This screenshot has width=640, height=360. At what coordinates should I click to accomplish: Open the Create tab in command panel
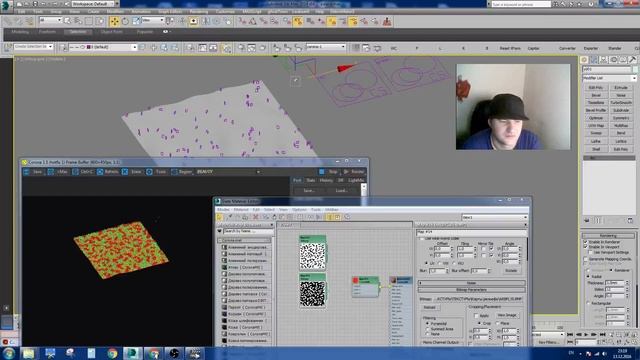coord(584,60)
